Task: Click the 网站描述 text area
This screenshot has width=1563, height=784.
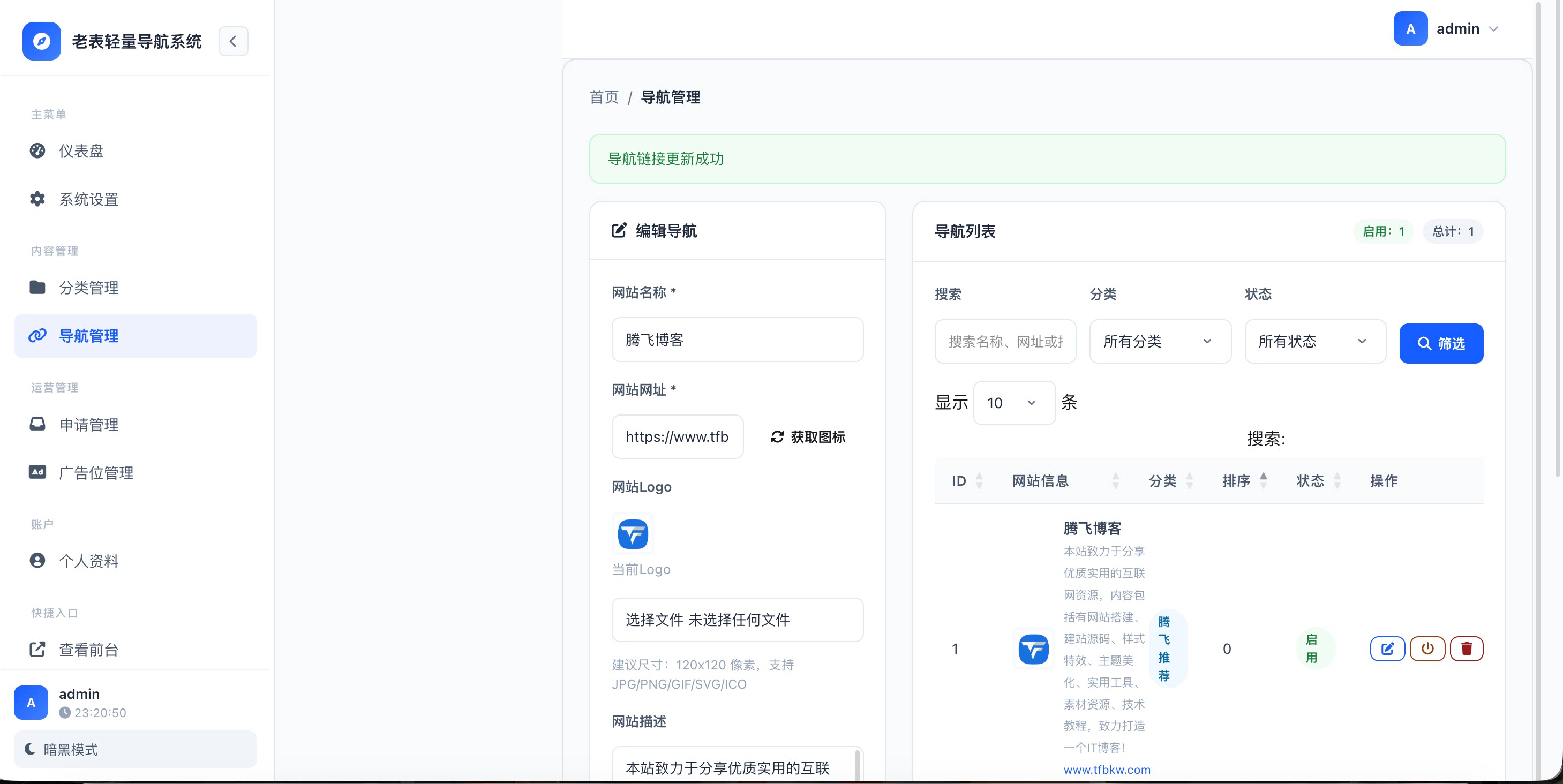Action: tap(737, 765)
